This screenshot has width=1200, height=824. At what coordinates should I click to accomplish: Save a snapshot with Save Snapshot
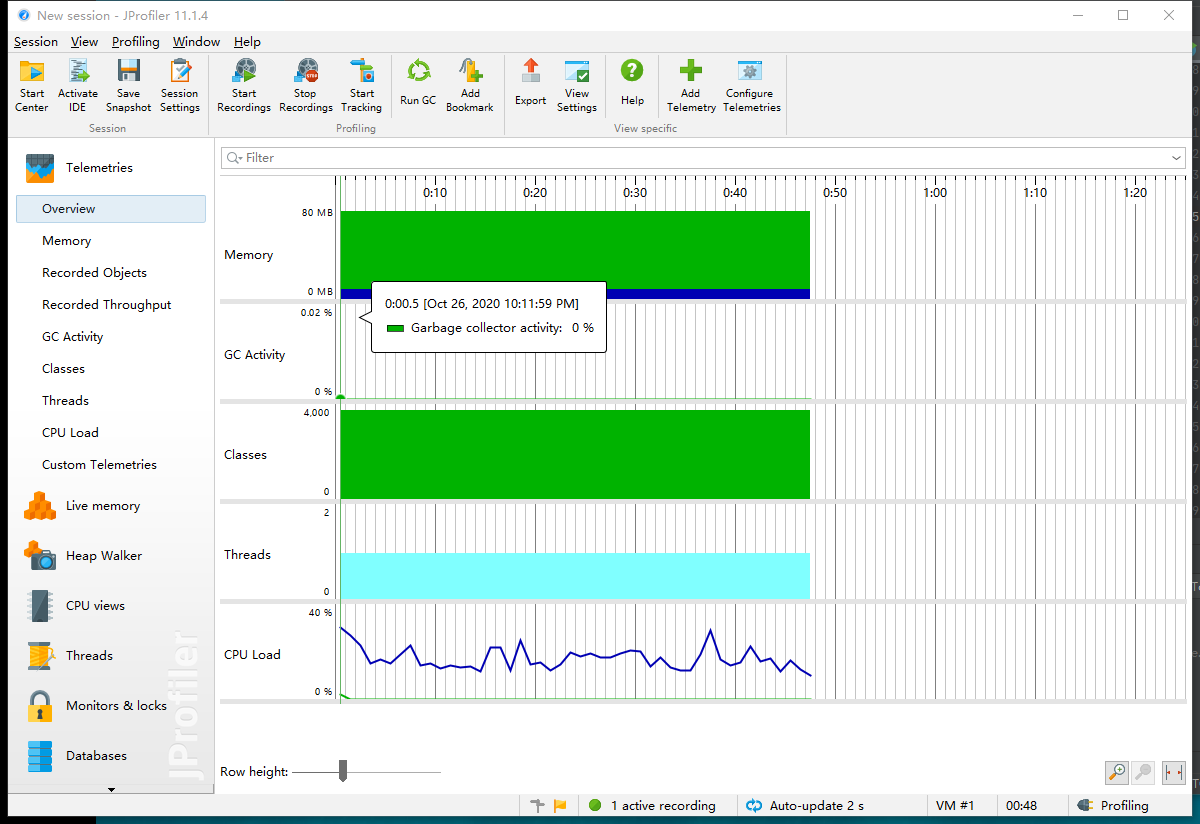click(128, 86)
